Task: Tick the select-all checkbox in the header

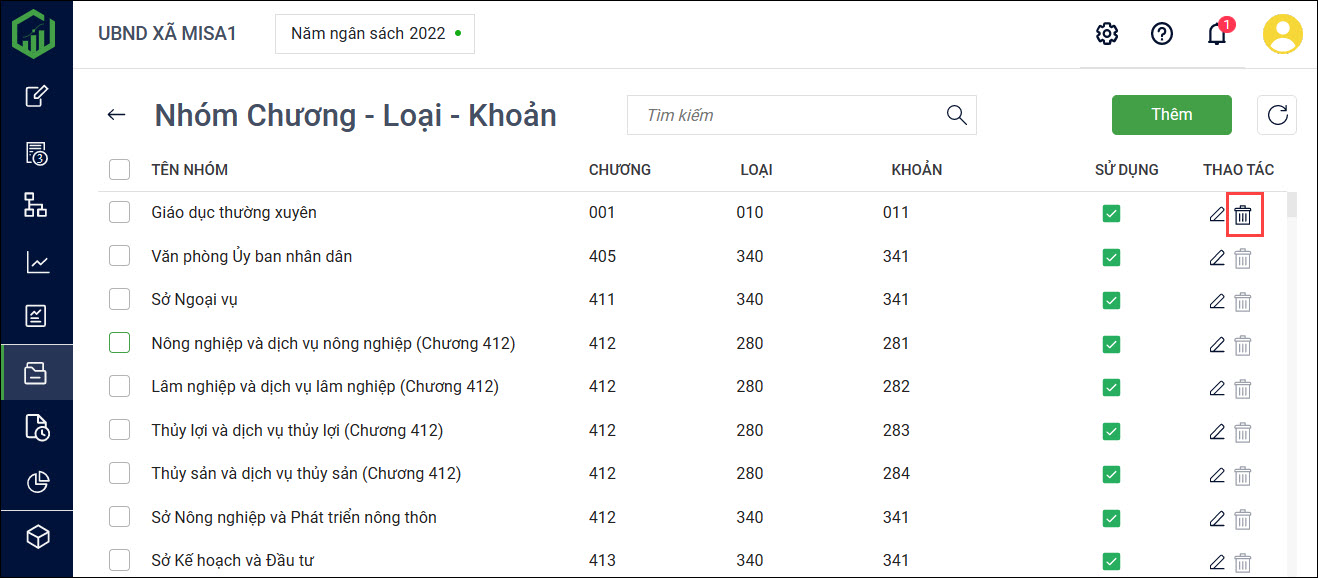Action: pyautogui.click(x=120, y=169)
